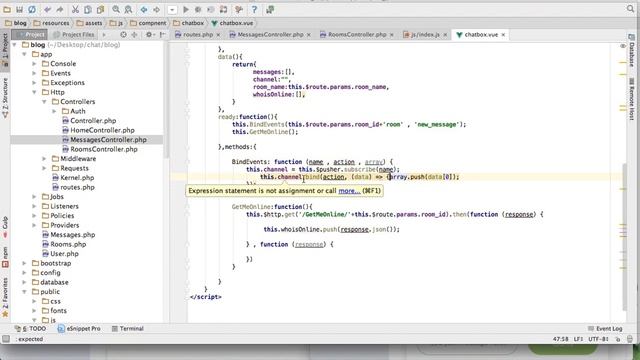Click the resources breadcrumb folder
This screenshot has height=360, width=640.
click(x=51, y=23)
